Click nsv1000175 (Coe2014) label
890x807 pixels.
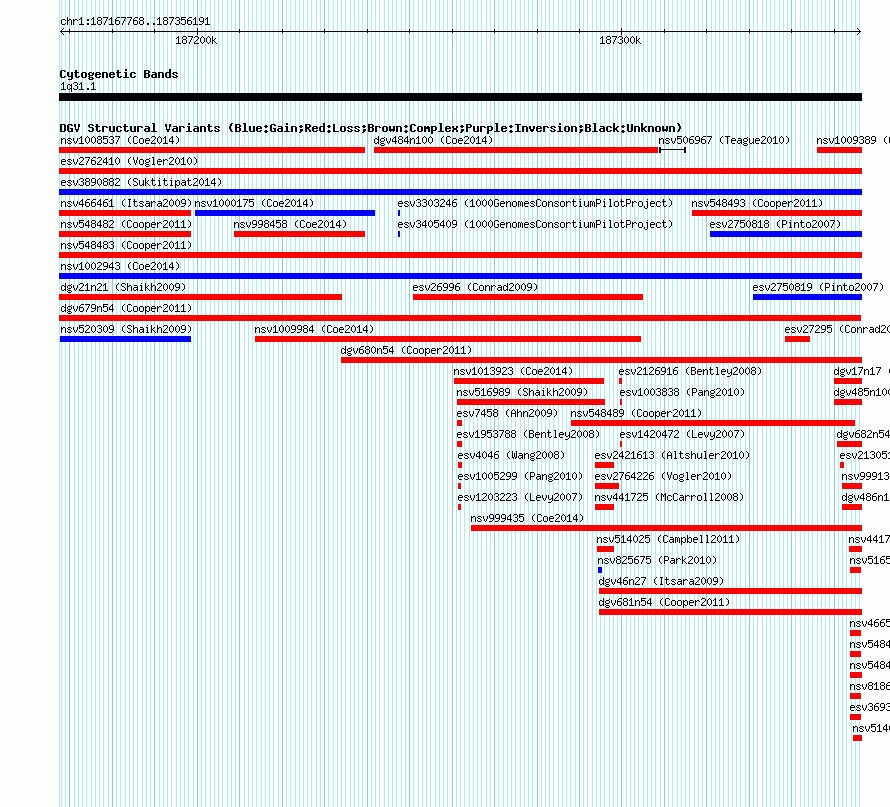click(254, 203)
